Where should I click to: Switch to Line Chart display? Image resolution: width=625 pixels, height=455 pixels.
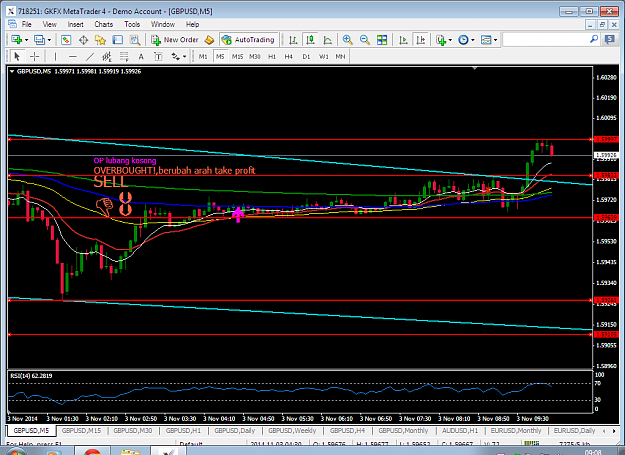[328, 40]
